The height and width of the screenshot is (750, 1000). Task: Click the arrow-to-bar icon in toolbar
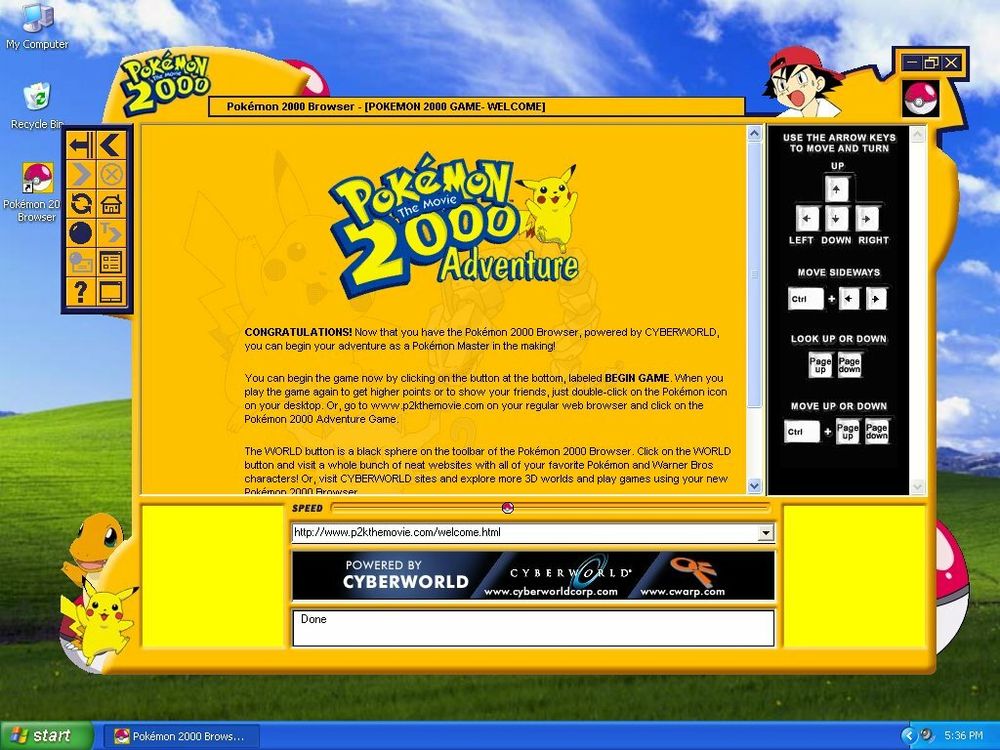point(81,145)
